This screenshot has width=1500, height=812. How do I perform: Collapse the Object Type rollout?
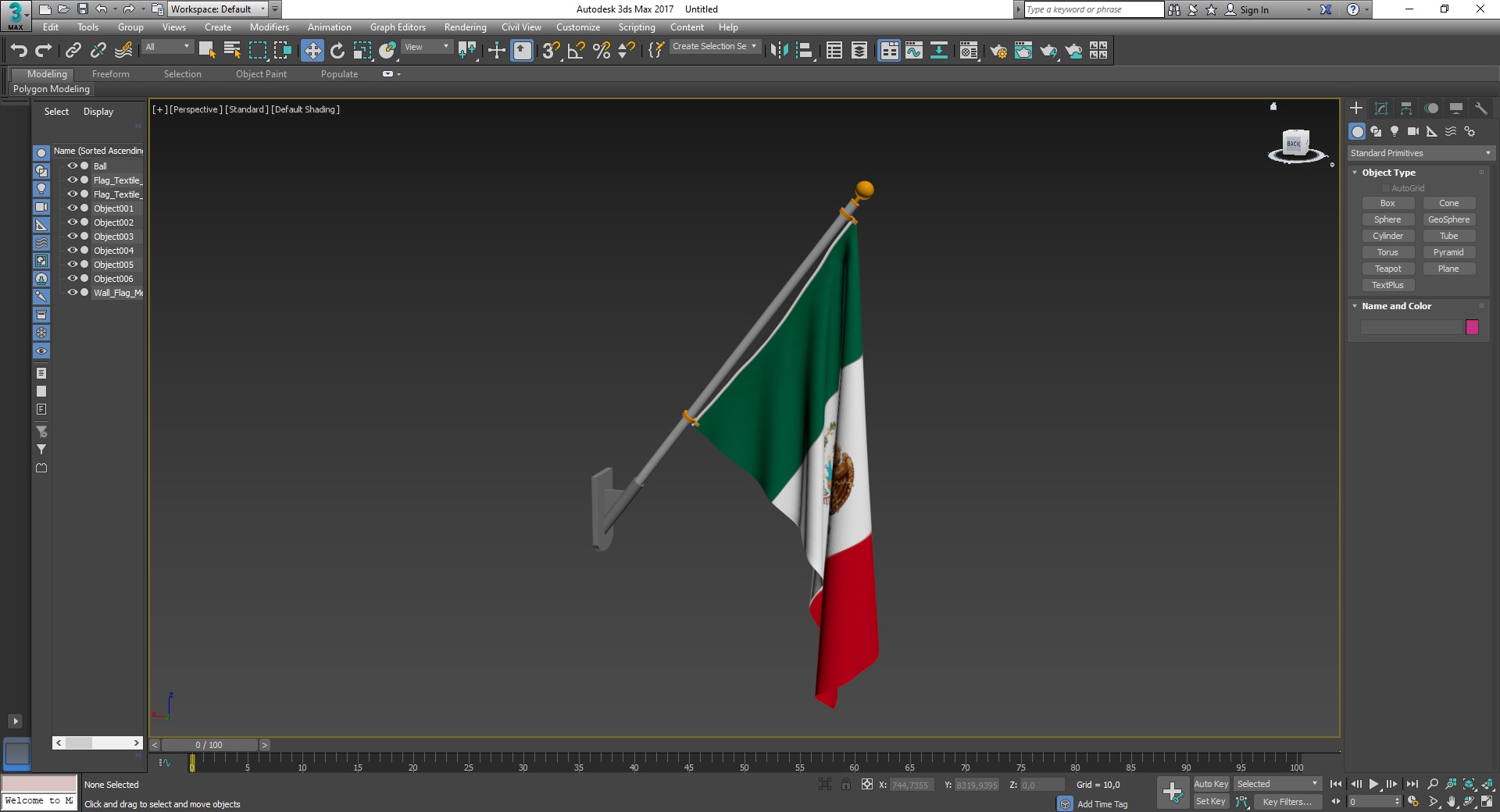click(x=1355, y=173)
